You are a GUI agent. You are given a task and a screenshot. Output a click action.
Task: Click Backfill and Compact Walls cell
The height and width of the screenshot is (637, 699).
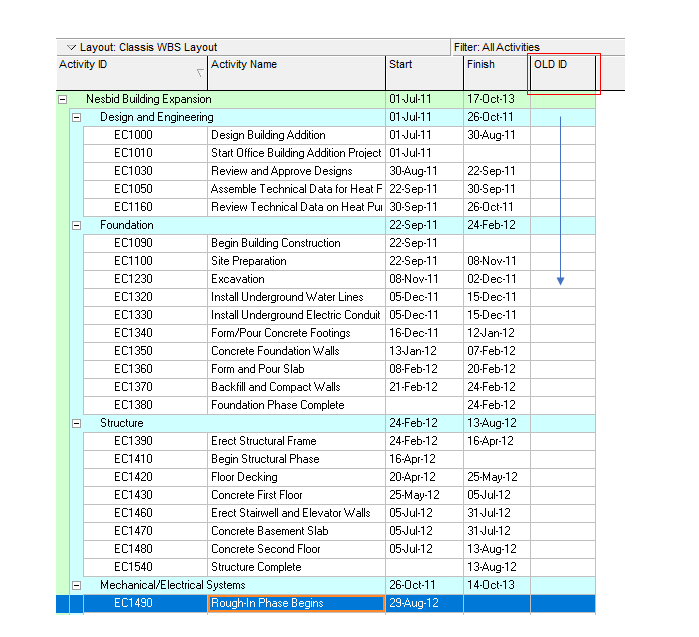point(296,387)
